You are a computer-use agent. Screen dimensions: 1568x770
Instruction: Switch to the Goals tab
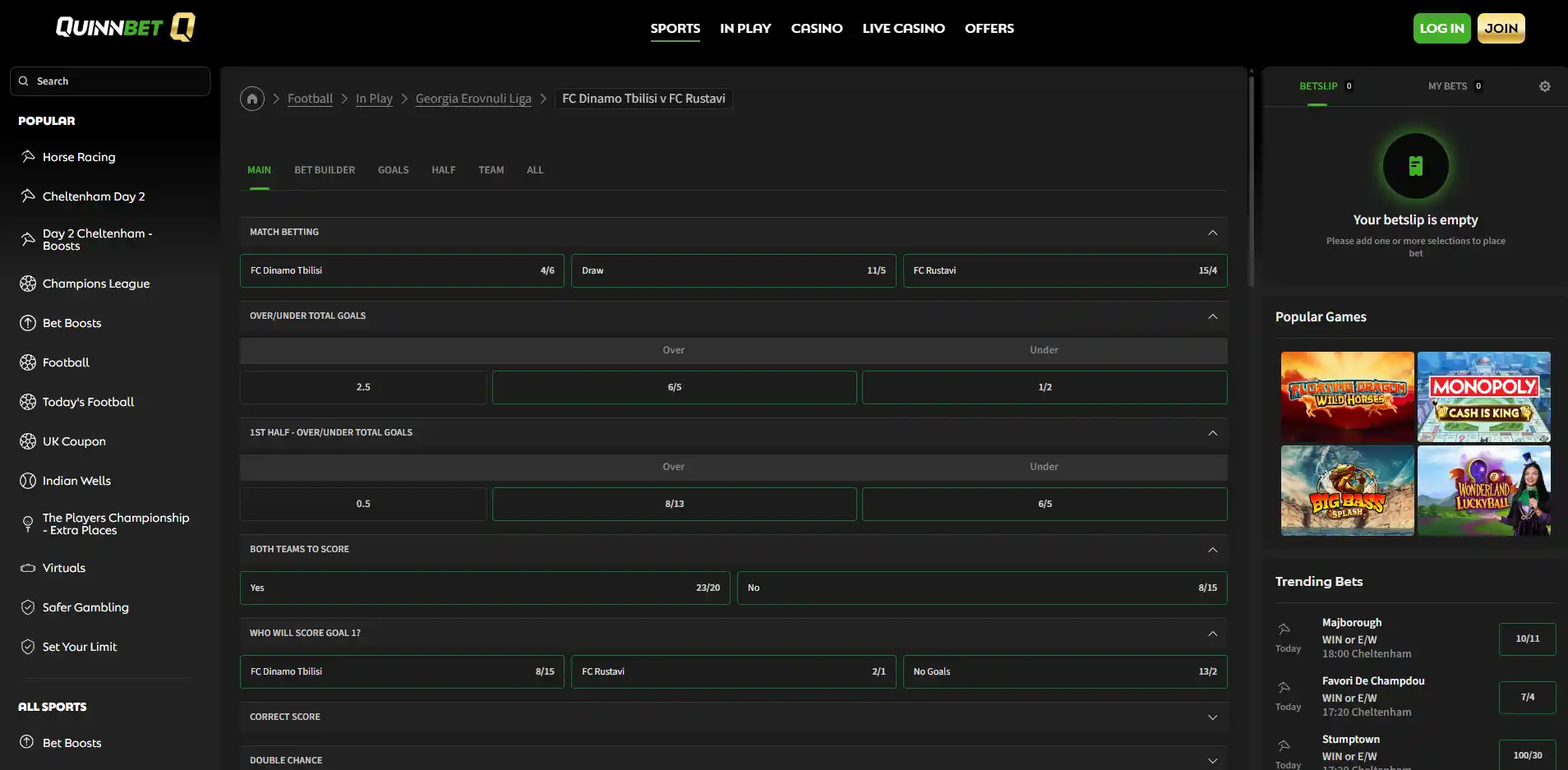[x=393, y=170]
